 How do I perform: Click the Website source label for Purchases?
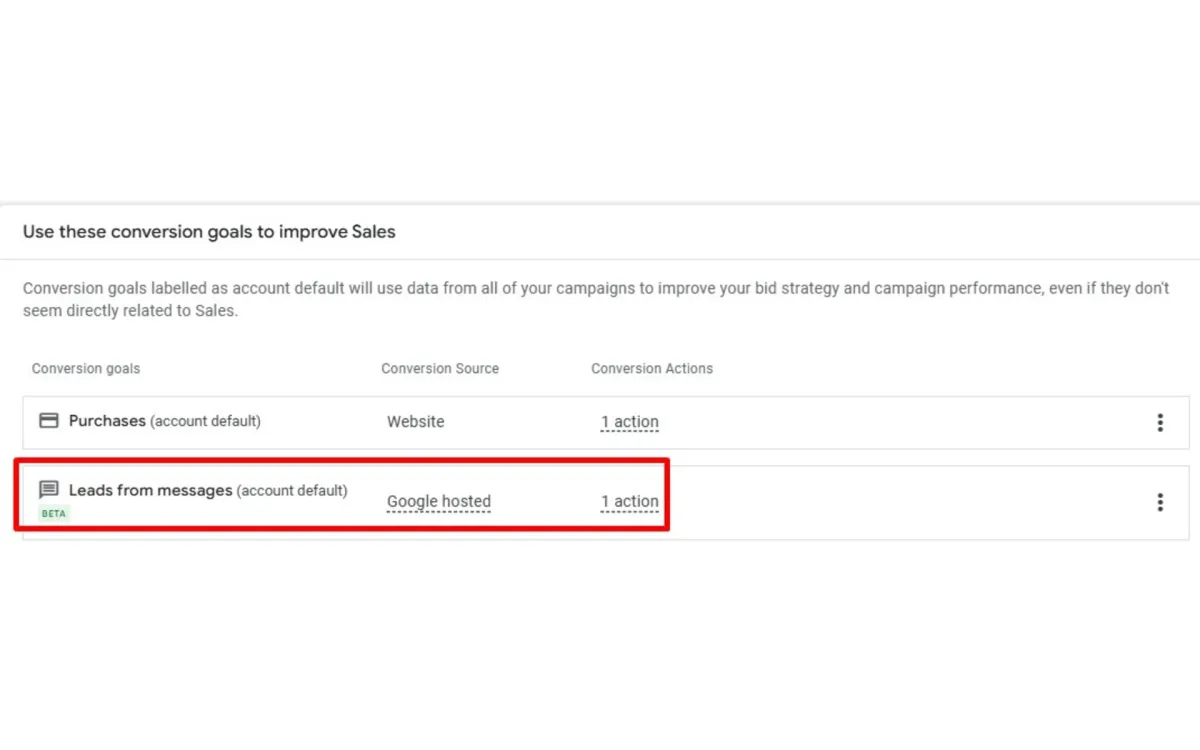coord(415,421)
